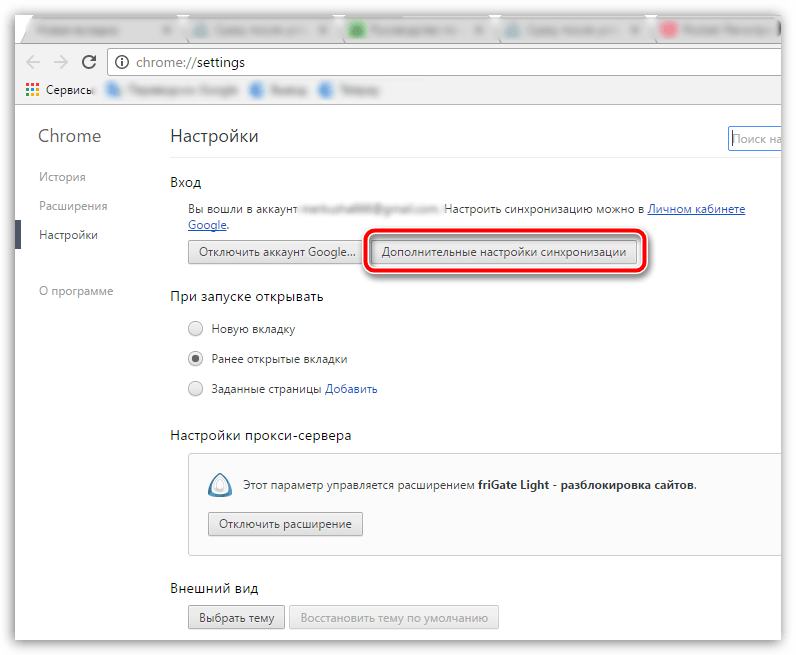
Task: Click the friGate Light extension icon
Action: [220, 485]
